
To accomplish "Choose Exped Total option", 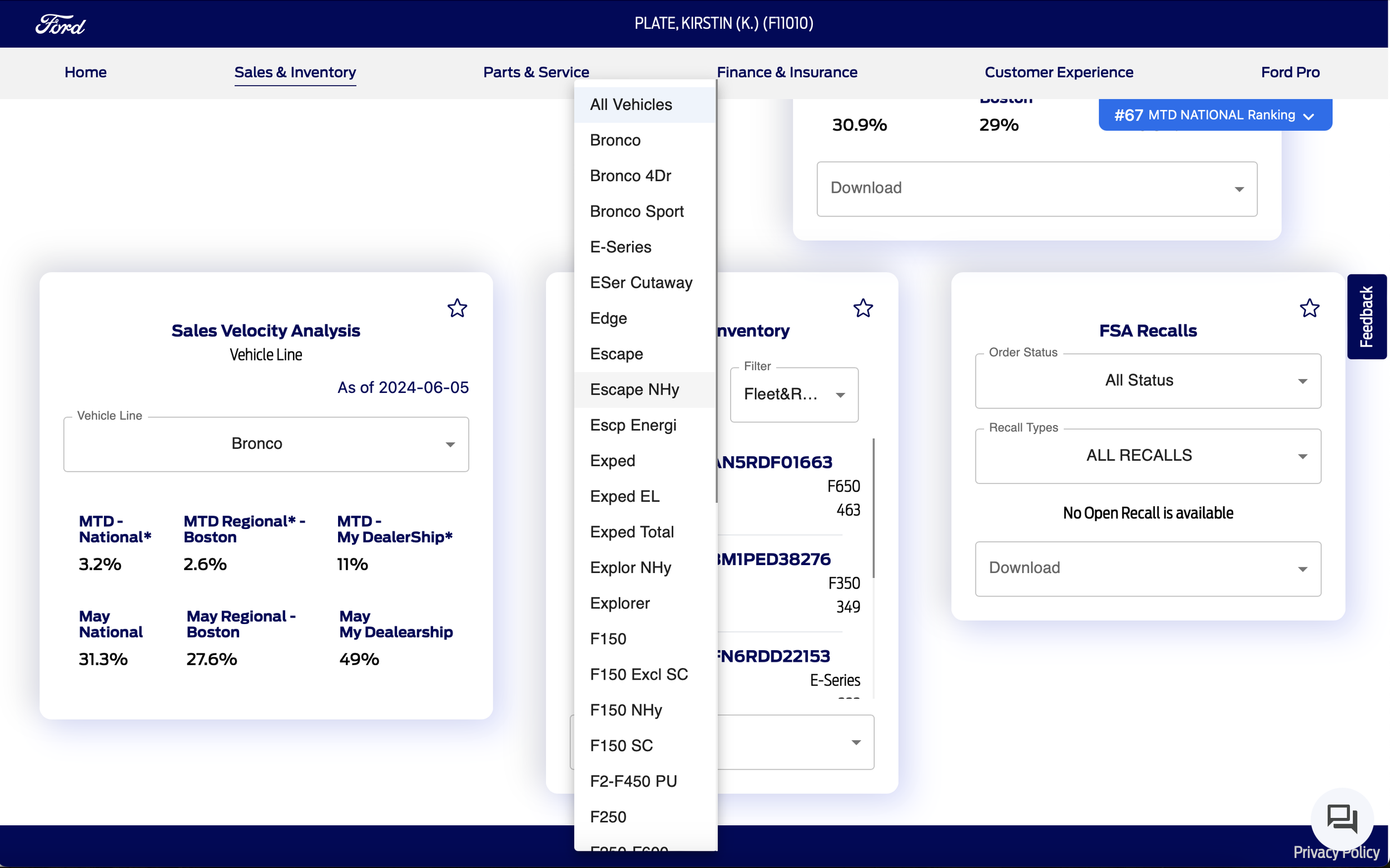I will click(x=644, y=532).
